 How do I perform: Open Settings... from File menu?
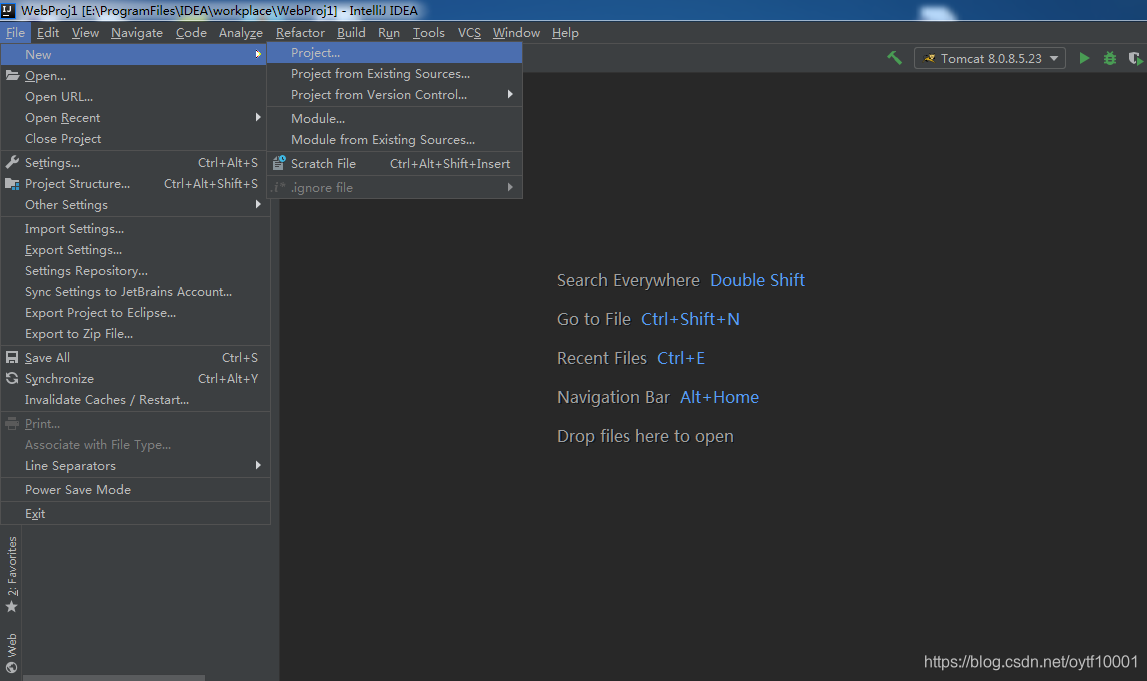[x=135, y=162]
